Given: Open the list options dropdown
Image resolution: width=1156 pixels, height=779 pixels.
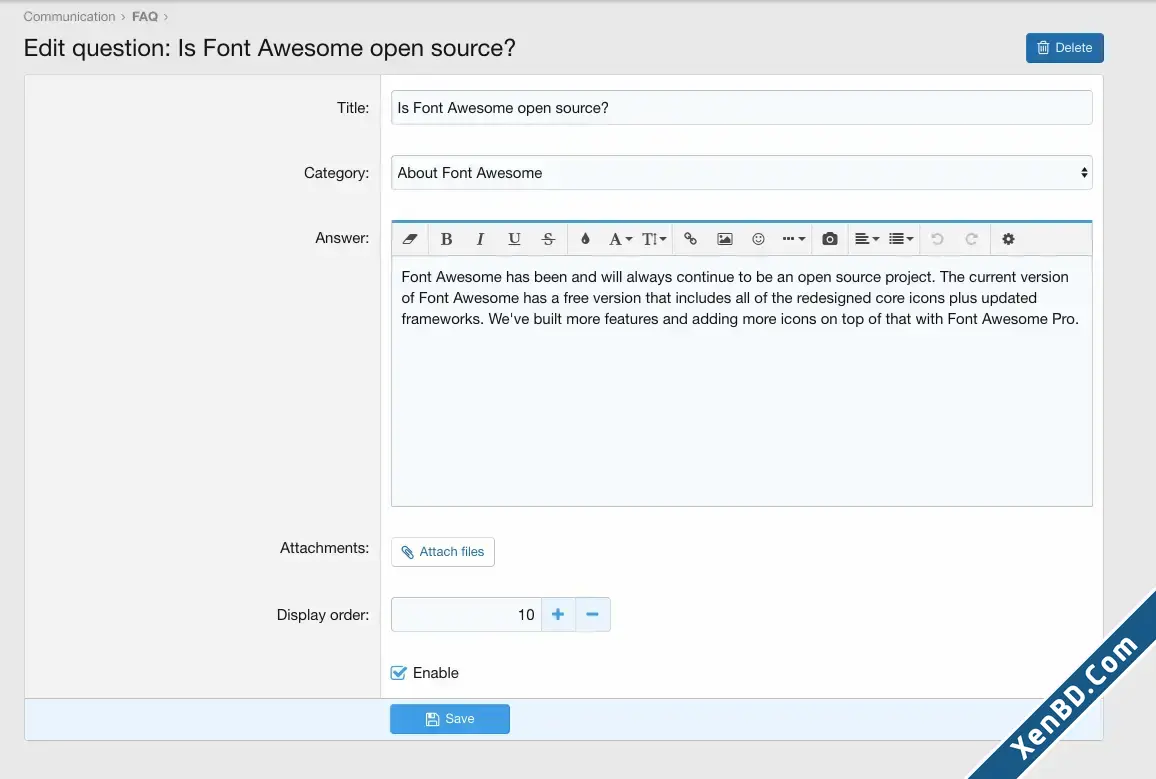Looking at the screenshot, I should tap(901, 239).
